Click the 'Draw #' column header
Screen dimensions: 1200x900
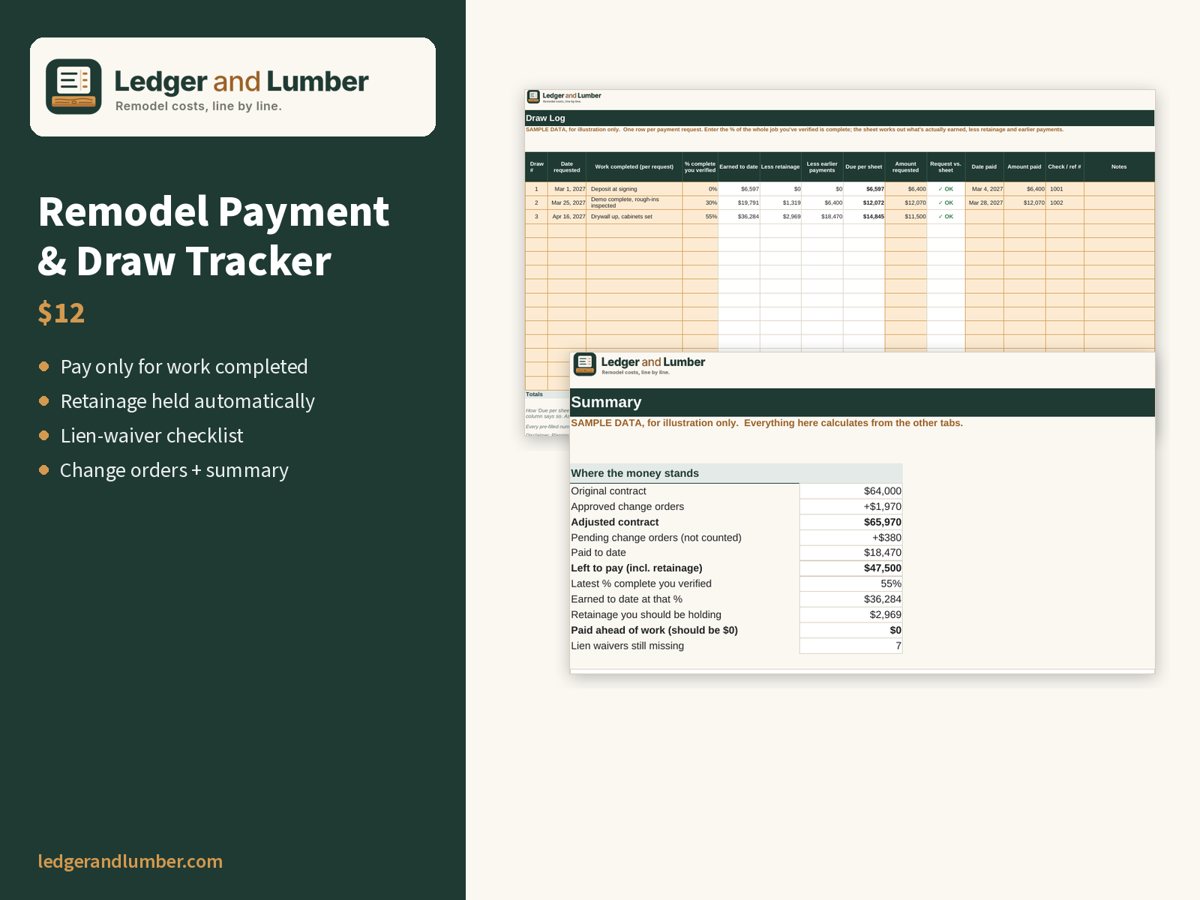pyautogui.click(x=537, y=167)
